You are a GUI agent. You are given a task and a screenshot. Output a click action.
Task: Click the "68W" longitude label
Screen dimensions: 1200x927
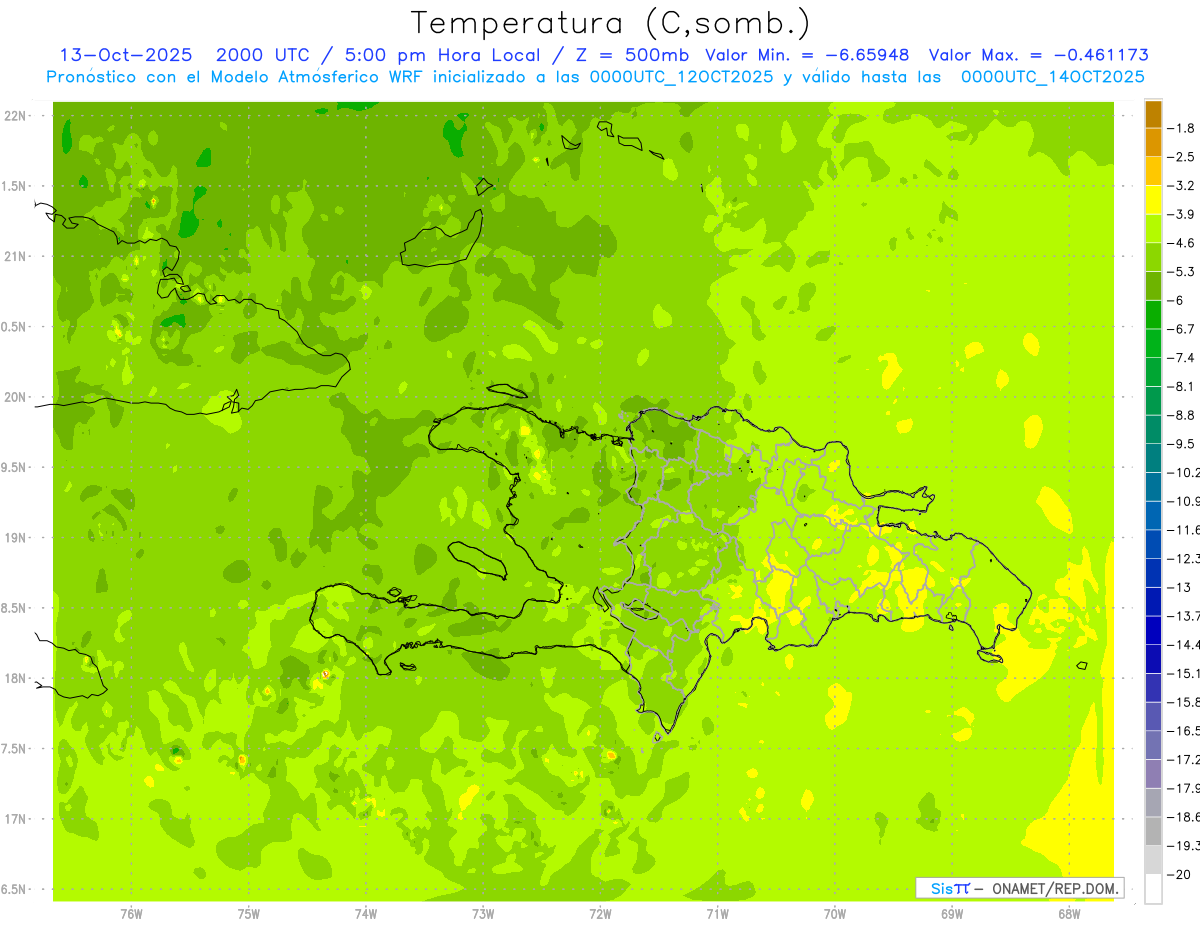coord(1069,914)
